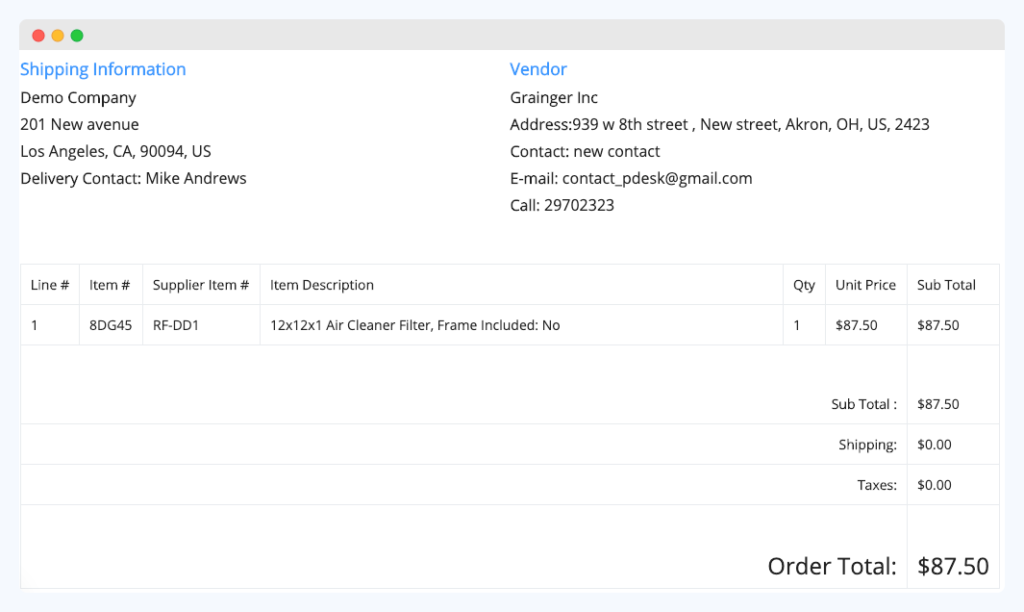Select the Taxes row label
The image size is (1024, 612).
(x=876, y=484)
